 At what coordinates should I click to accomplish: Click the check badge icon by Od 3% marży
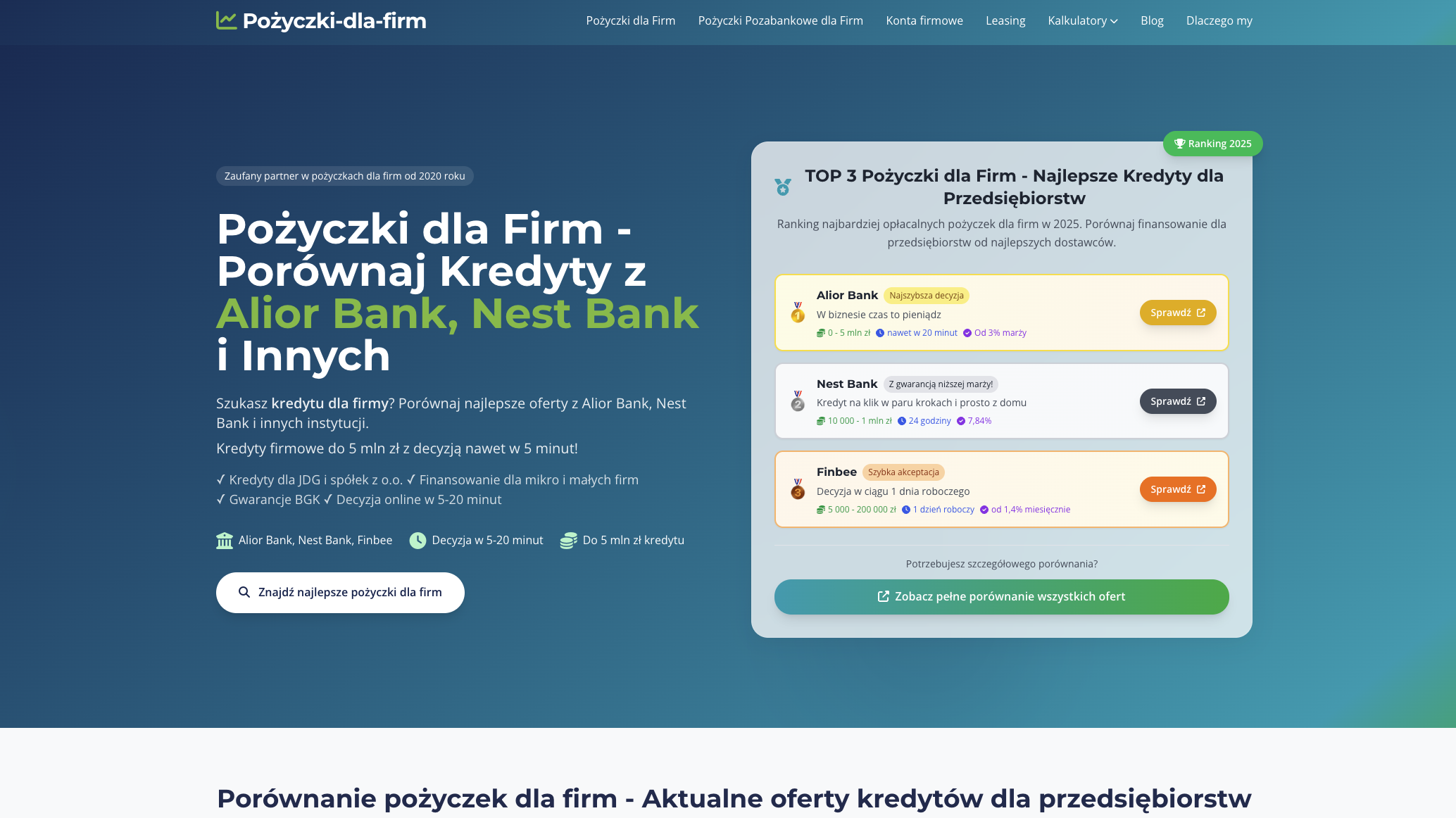[967, 333]
